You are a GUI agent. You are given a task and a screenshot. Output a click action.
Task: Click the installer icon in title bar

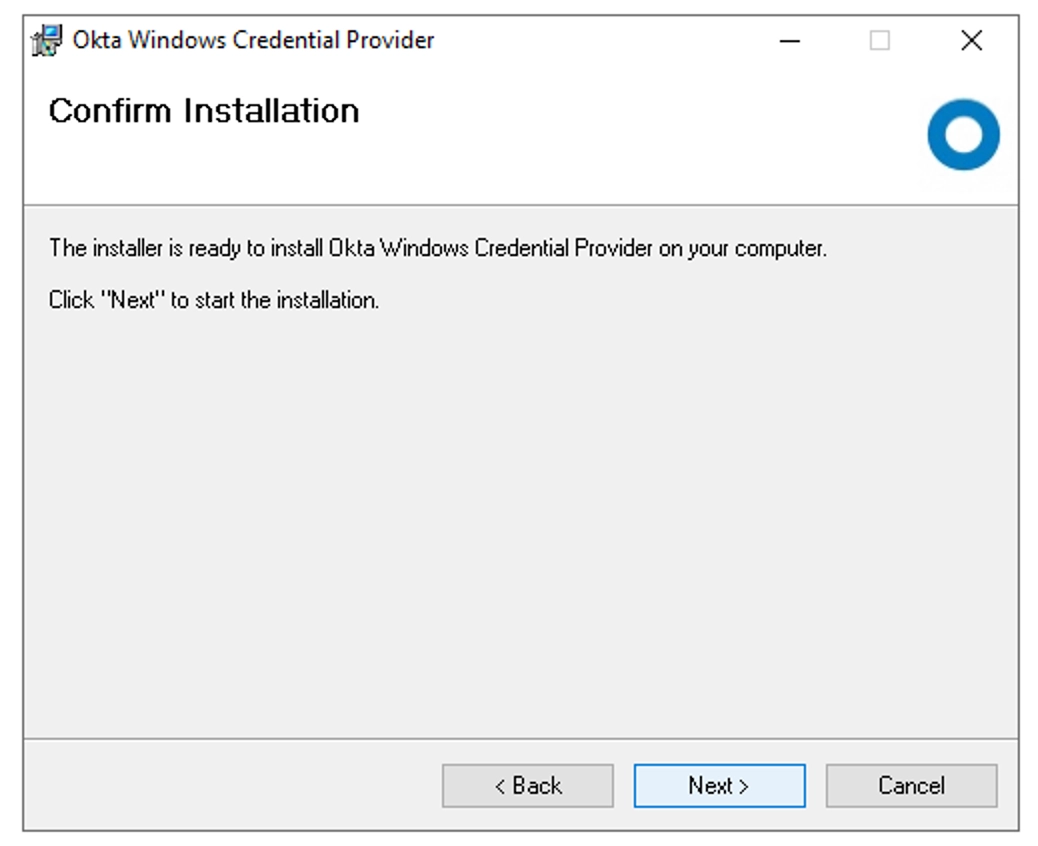(x=47, y=40)
